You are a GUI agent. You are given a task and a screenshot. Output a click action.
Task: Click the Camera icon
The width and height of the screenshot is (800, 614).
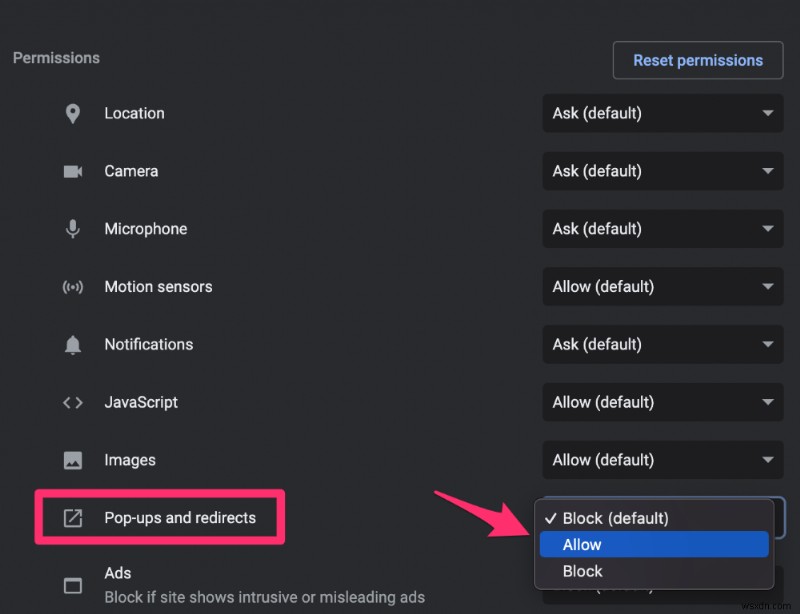72,171
